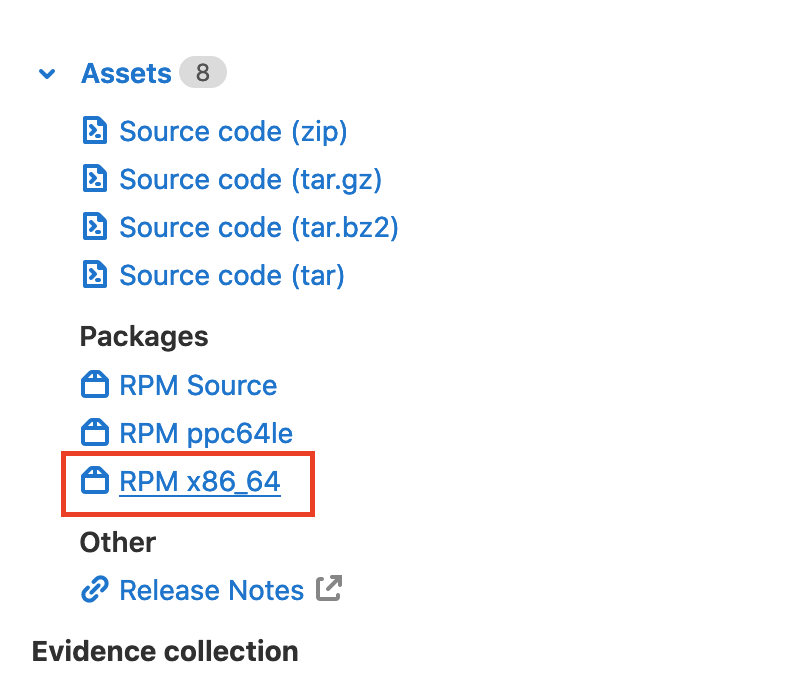Click the external link icon after Release Notes

pos(329,589)
